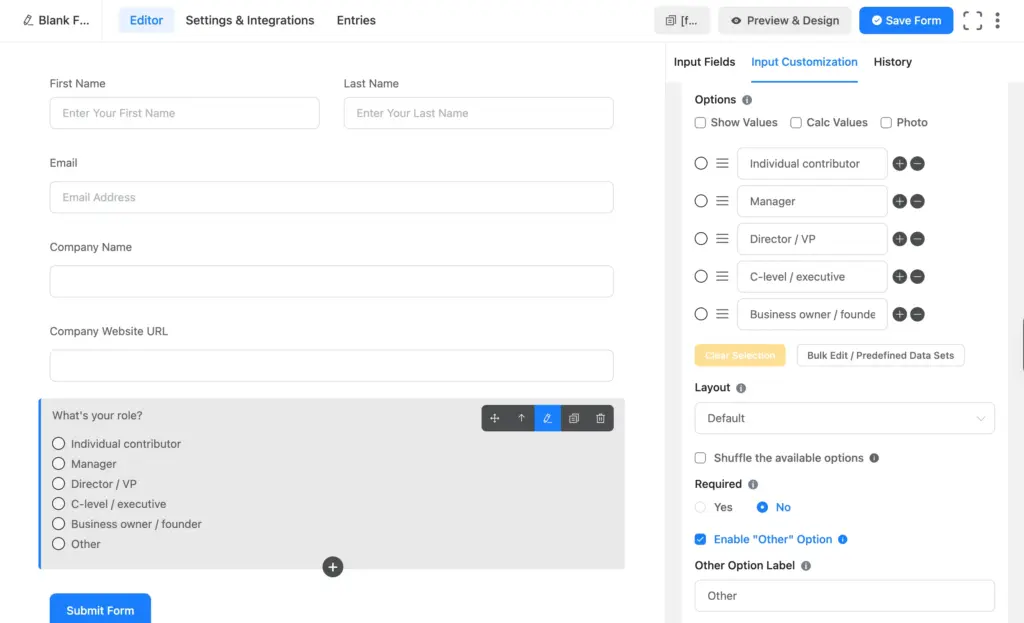The width and height of the screenshot is (1024, 623).
Task: Click the Clear Selection button
Action: click(740, 355)
